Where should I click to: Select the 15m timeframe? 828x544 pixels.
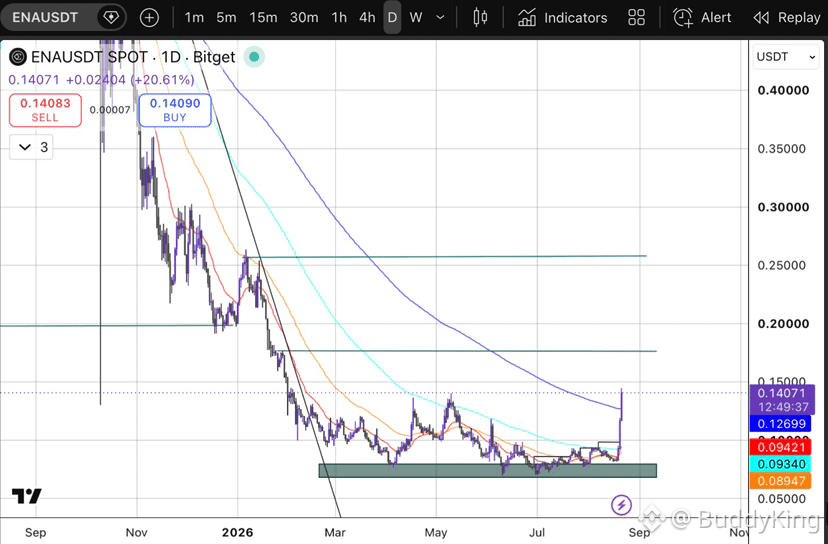(x=263, y=18)
